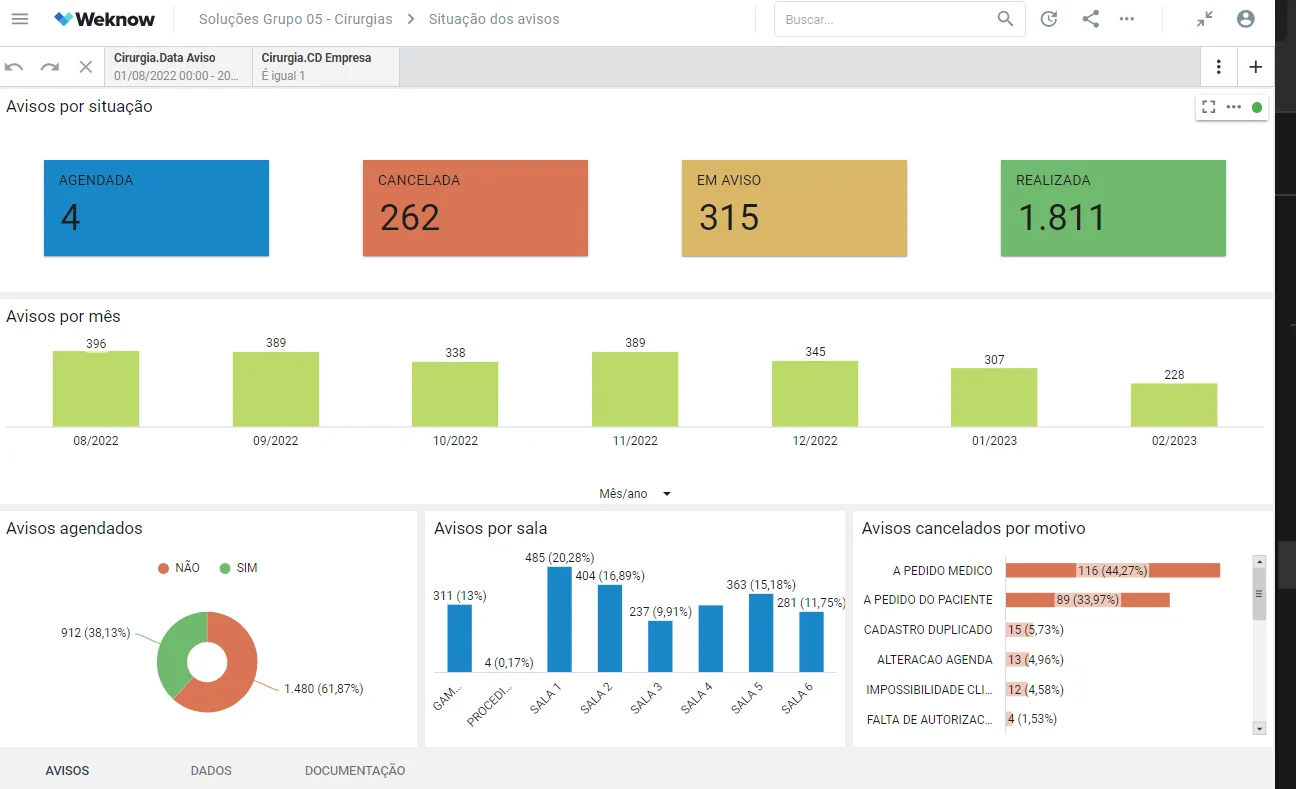
Task: Undo the last filter action
Action: [14, 67]
